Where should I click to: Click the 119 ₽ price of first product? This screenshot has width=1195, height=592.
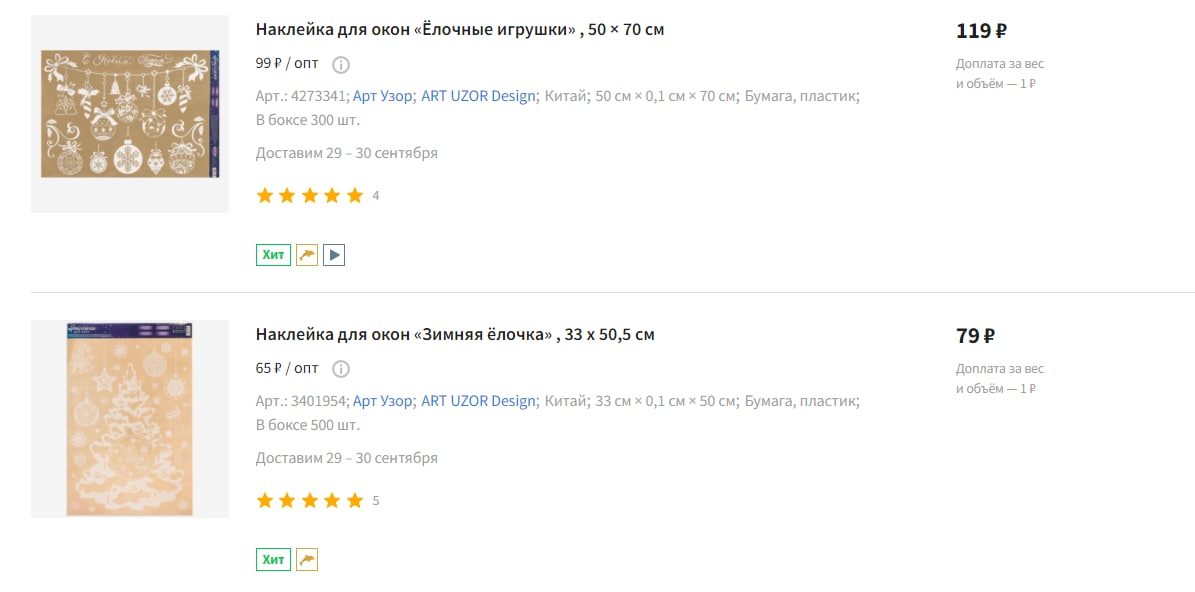click(x=982, y=31)
